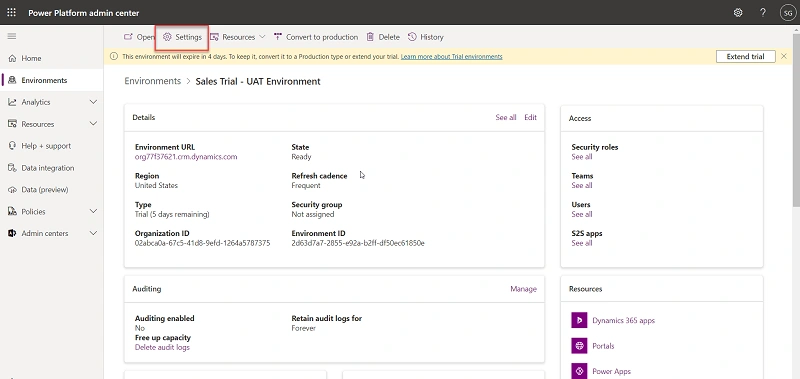Screen dimensions: 800x379
Task: Open the Portals link
Action: point(603,346)
